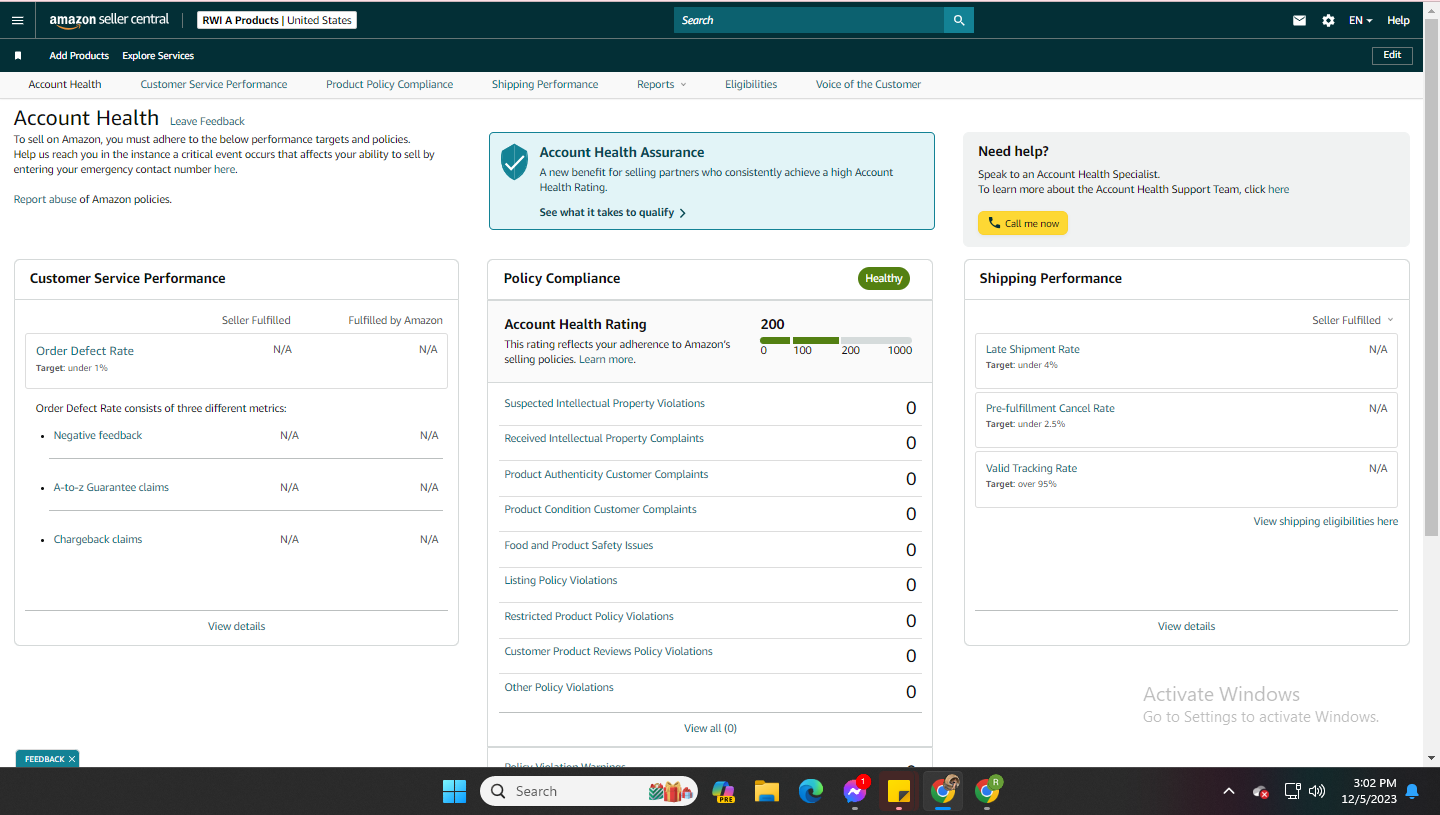Open the notifications bell
The height and width of the screenshot is (815, 1440).
[x=1412, y=791]
